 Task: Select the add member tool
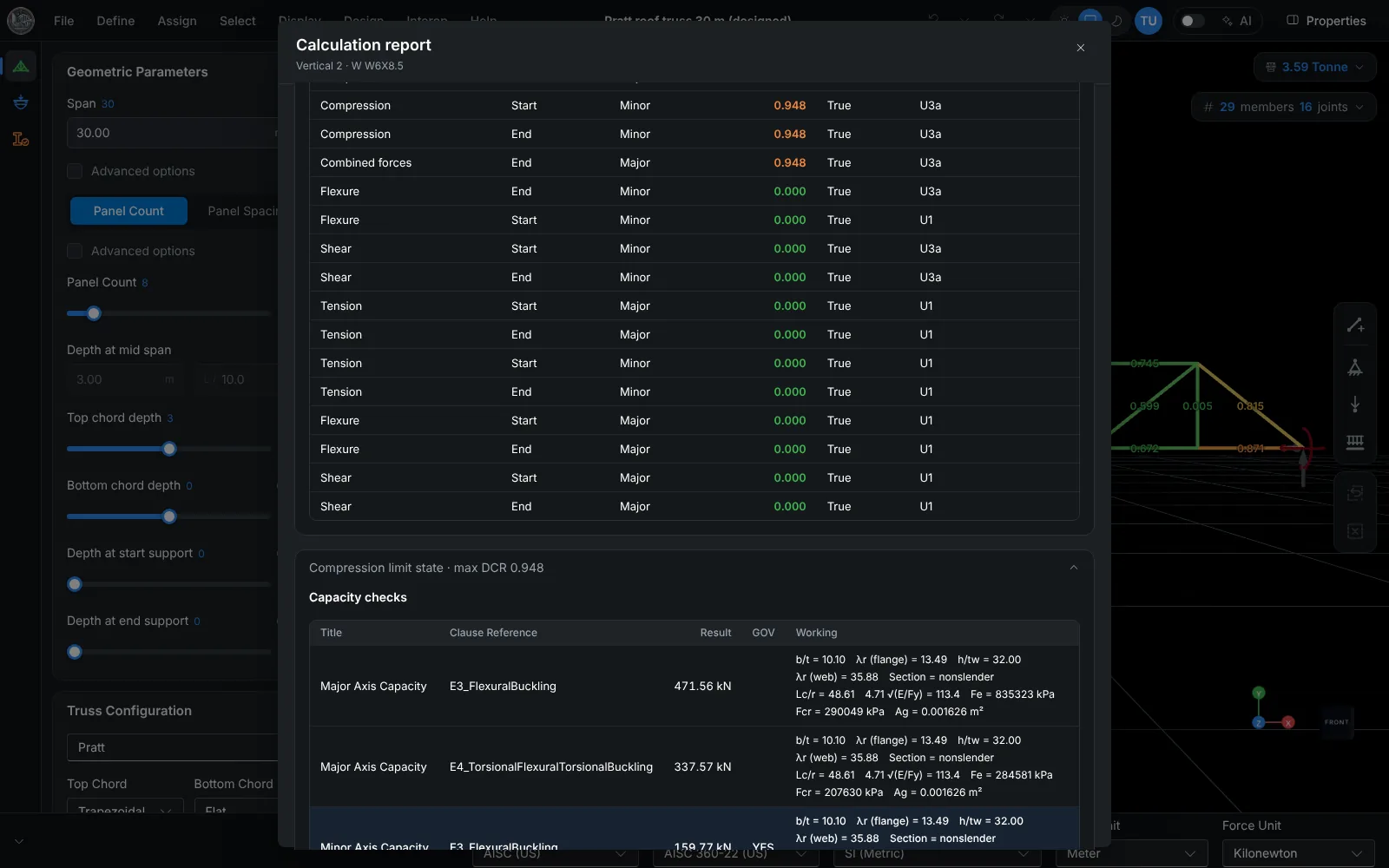tap(1355, 325)
